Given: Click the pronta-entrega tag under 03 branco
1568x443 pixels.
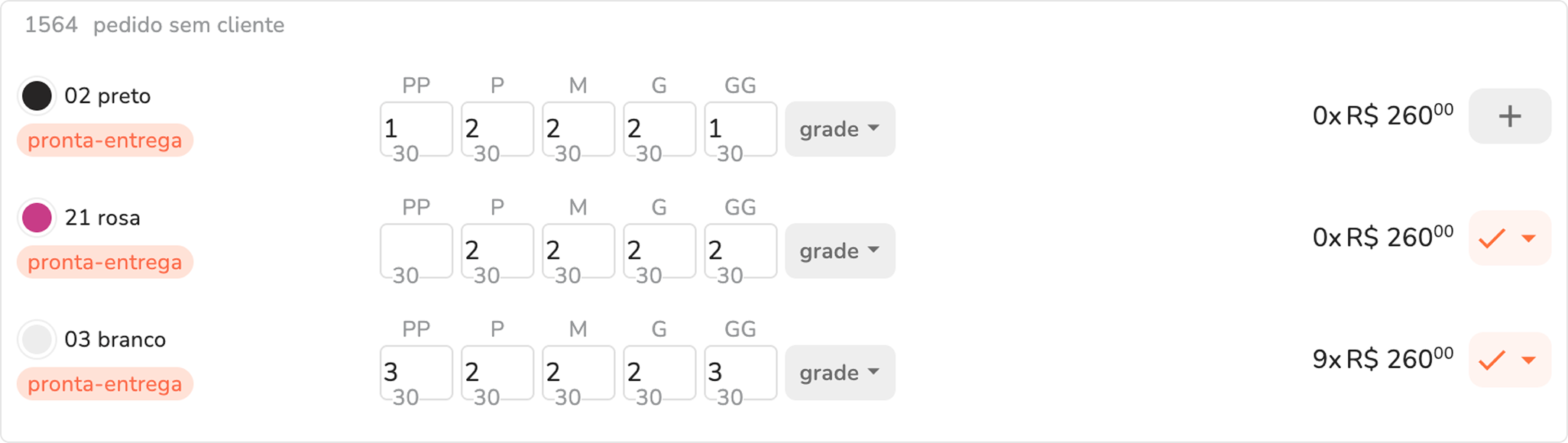Looking at the screenshot, I should (105, 384).
